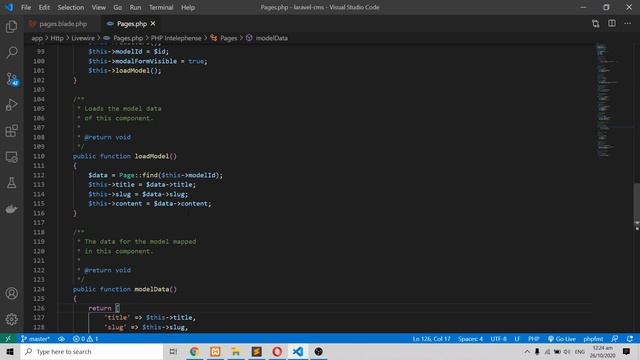The width and height of the screenshot is (640, 360).
Task: Open the Run menu
Action: click(135, 7)
